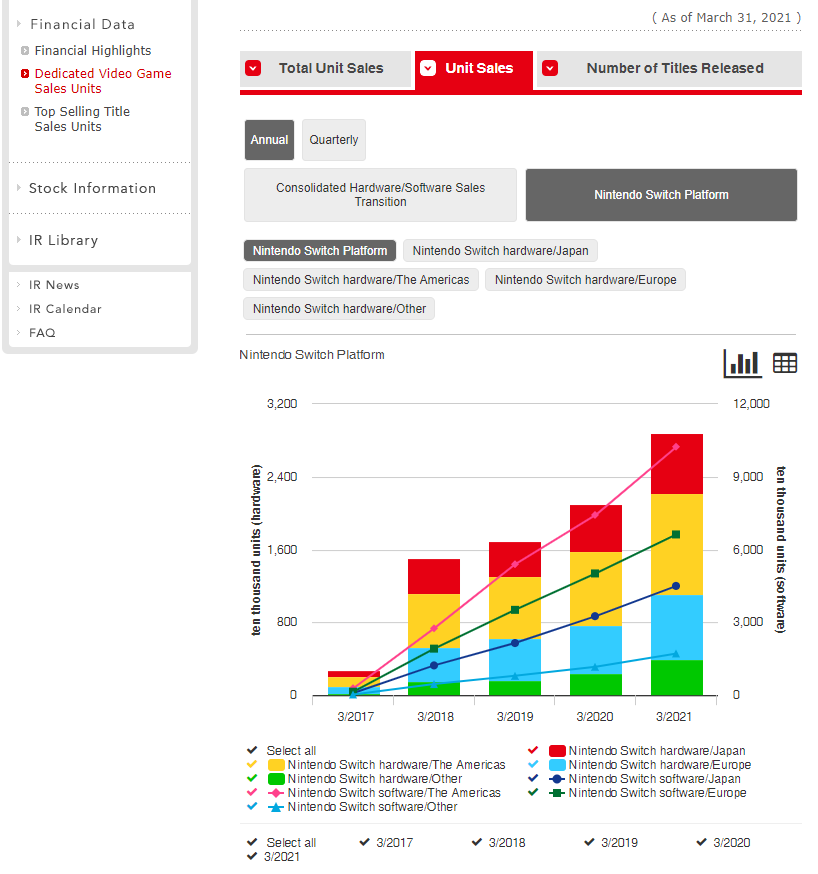
Task: Show Nintendo Switch hardware/The Americas chart
Action: tap(361, 280)
